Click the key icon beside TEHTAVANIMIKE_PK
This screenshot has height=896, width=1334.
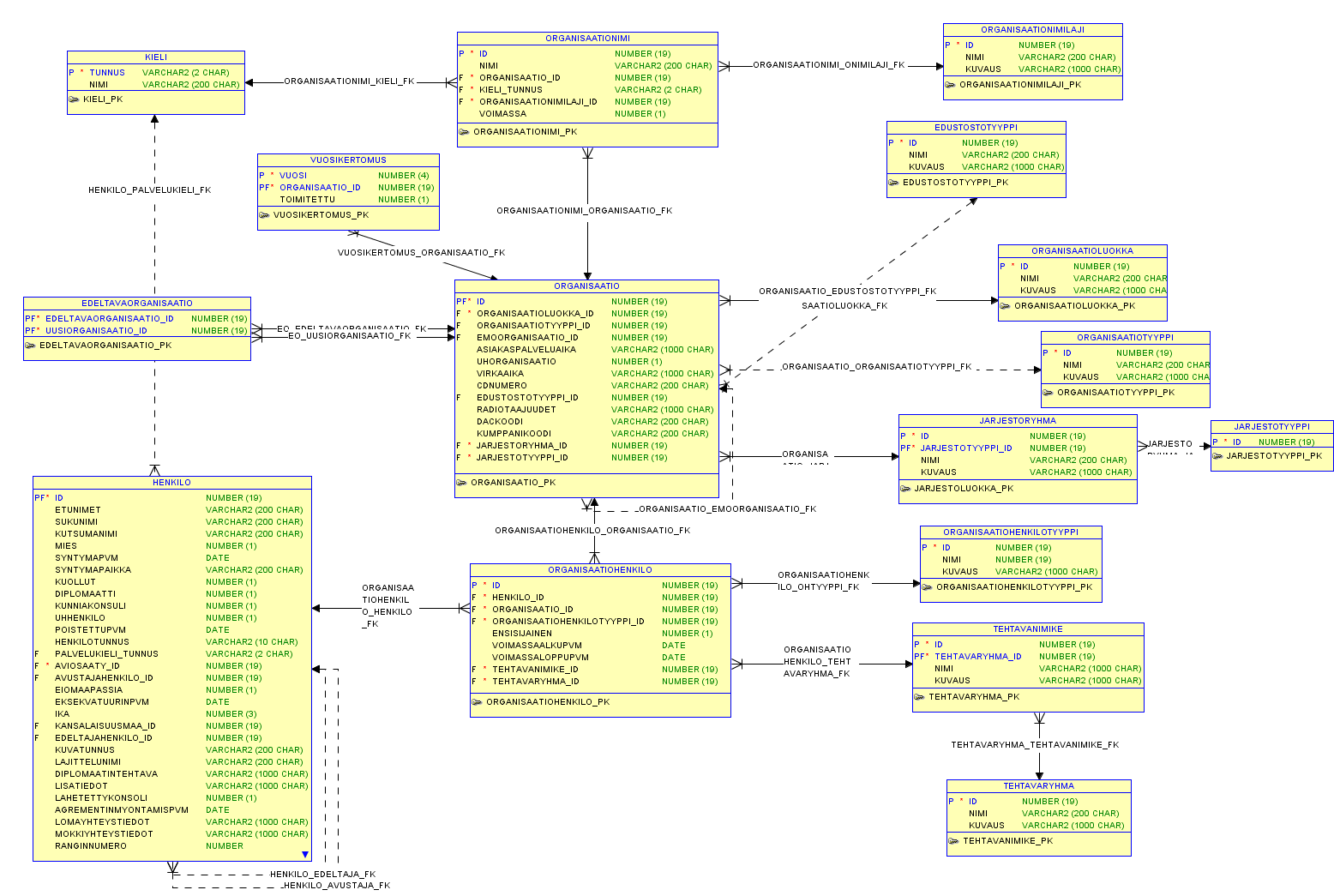[953, 841]
